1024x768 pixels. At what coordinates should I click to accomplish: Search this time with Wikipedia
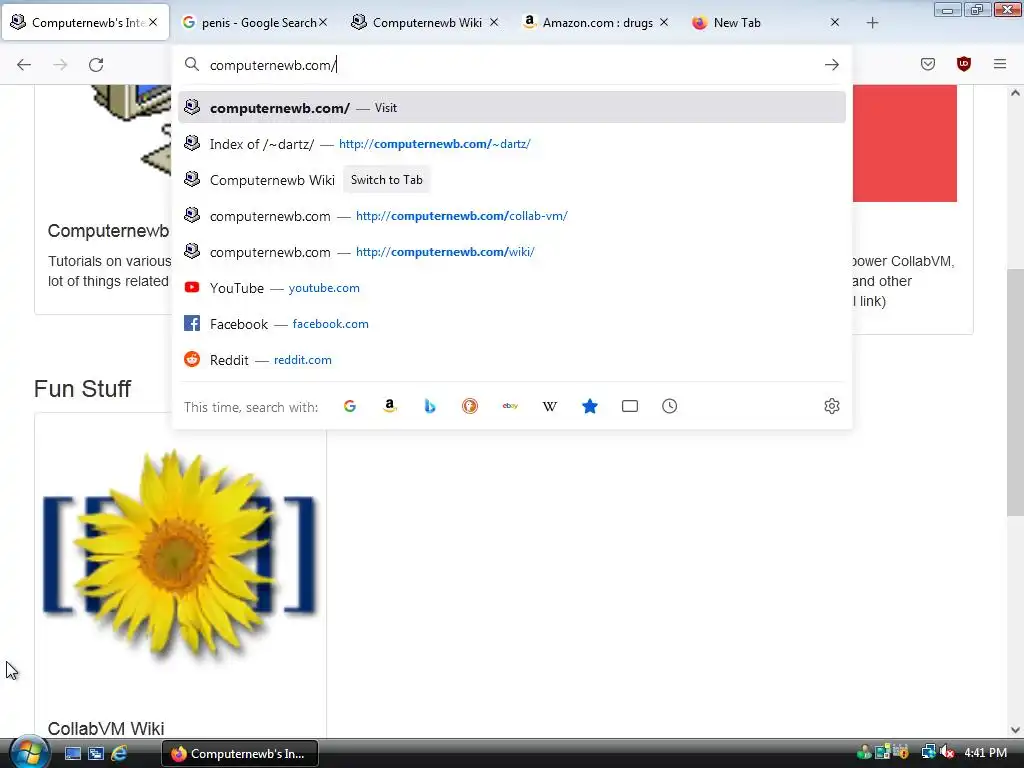tap(550, 406)
